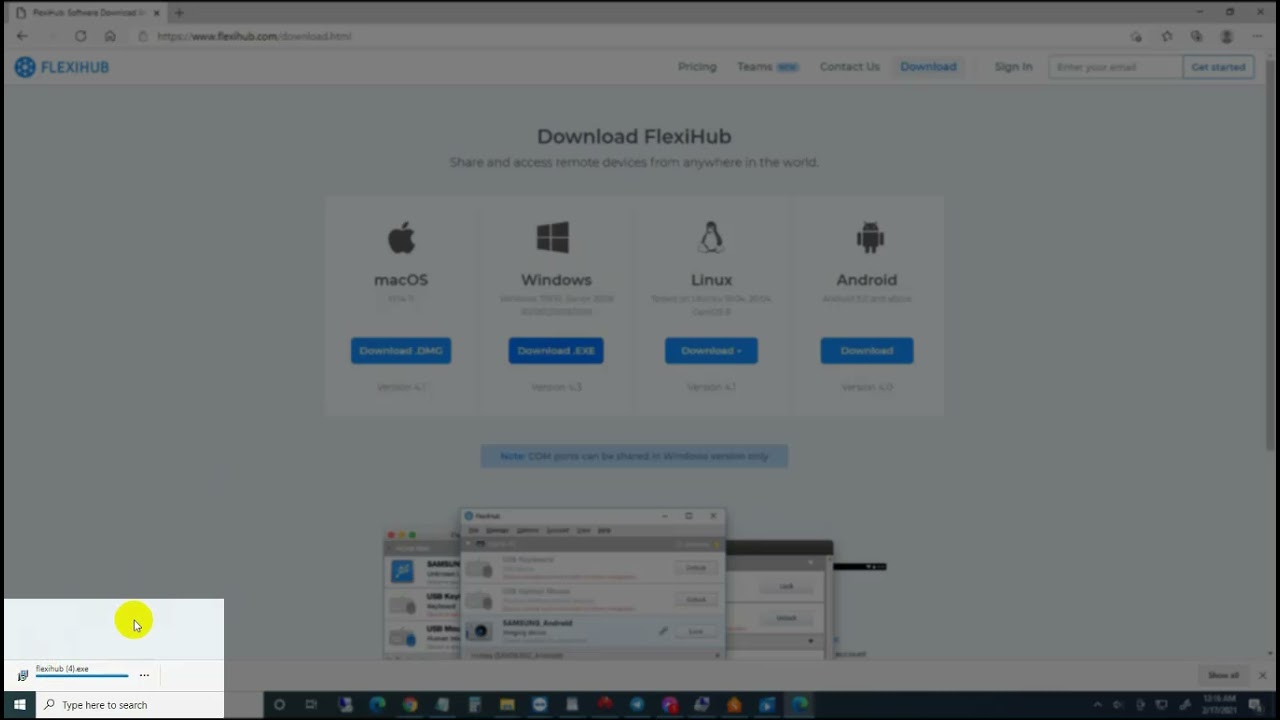1280x720 pixels.
Task: Open the Contact Us menu item
Action: click(850, 67)
